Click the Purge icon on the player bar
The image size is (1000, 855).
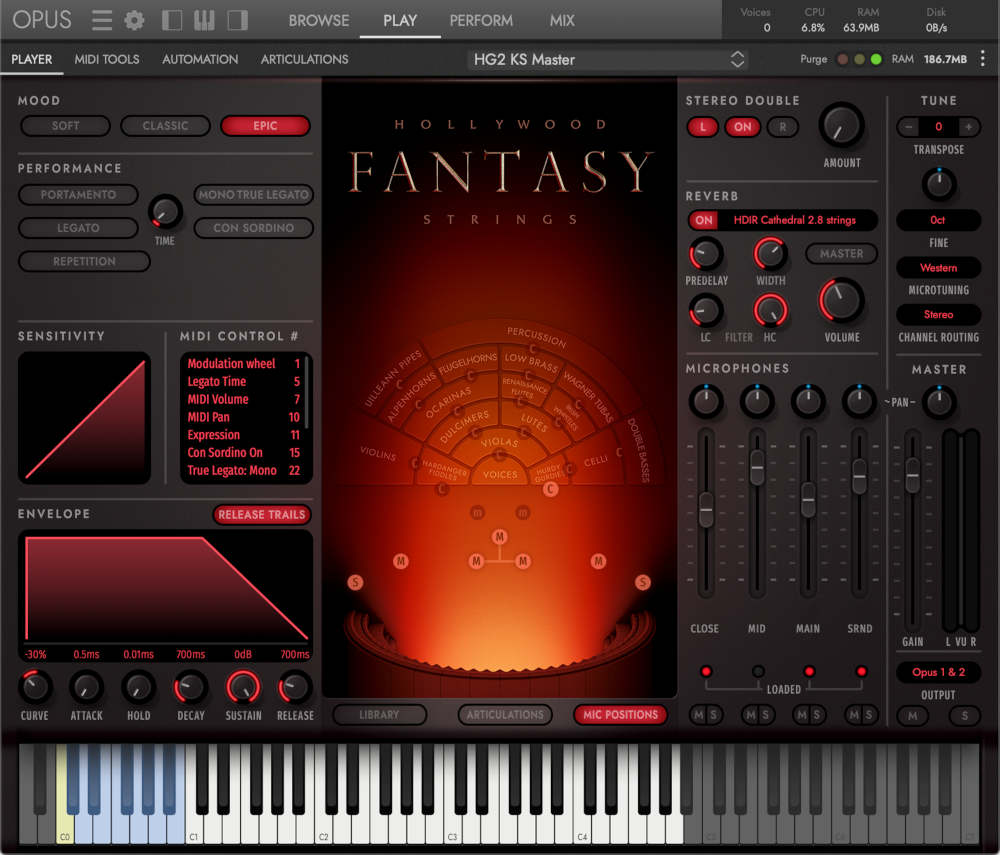click(812, 59)
